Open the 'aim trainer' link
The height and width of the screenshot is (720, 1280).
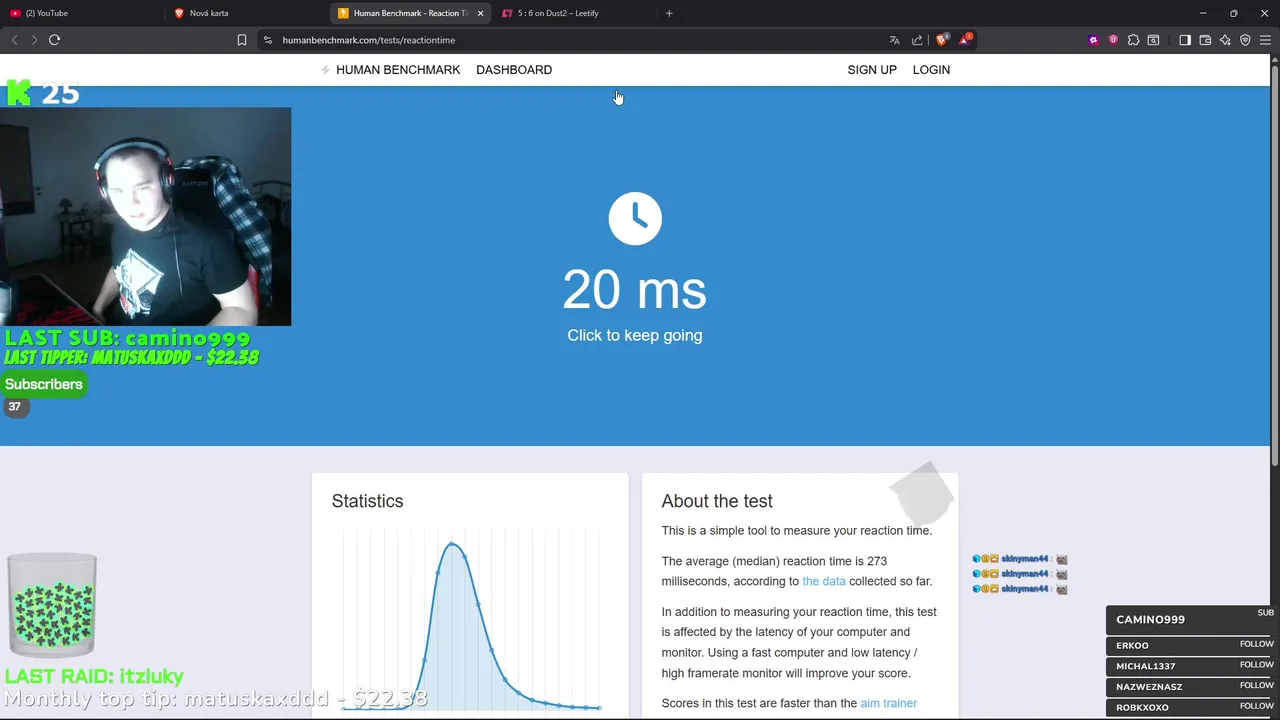point(888,703)
